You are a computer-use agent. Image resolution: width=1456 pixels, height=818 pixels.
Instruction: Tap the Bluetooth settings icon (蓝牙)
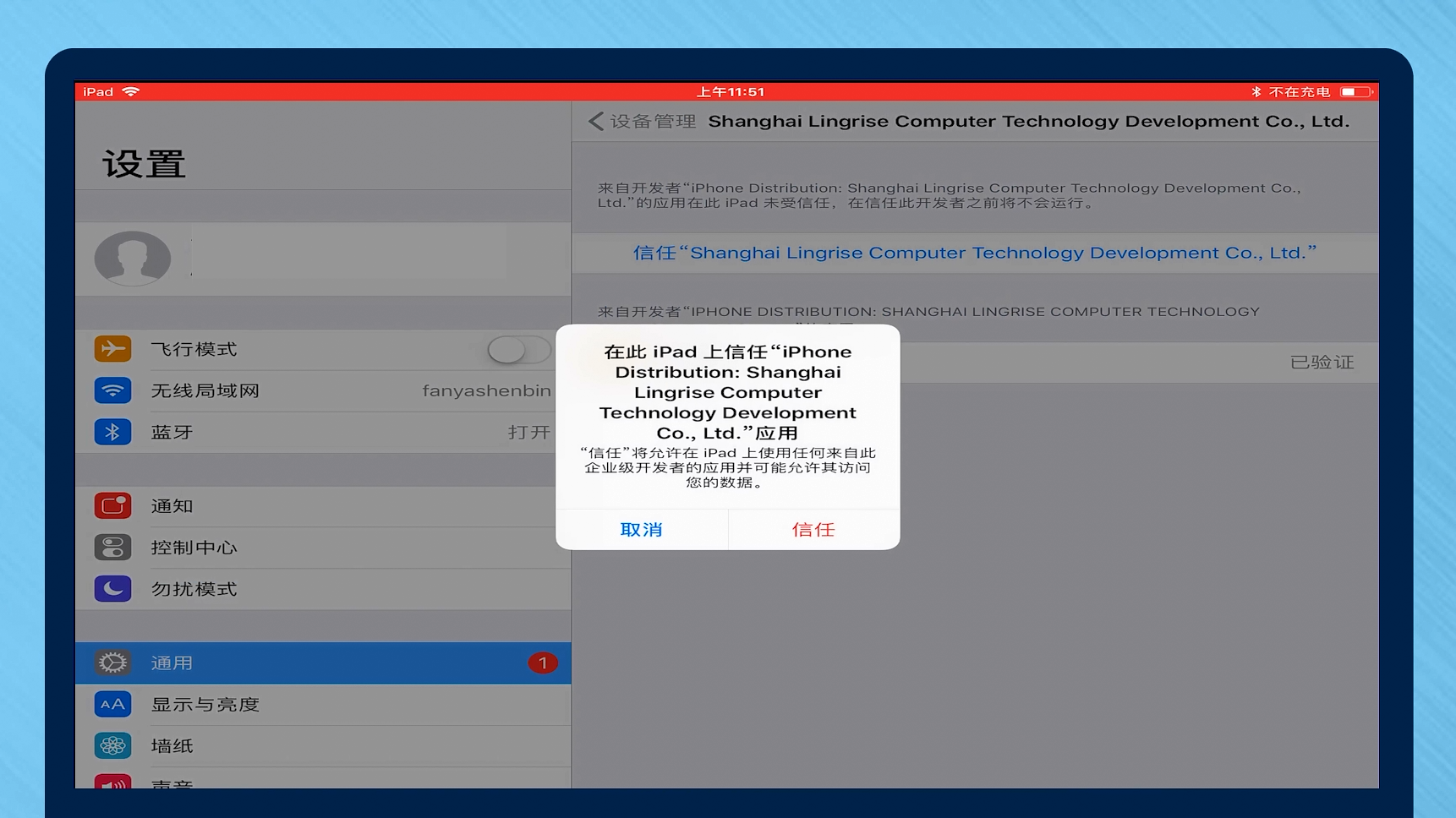tap(112, 432)
